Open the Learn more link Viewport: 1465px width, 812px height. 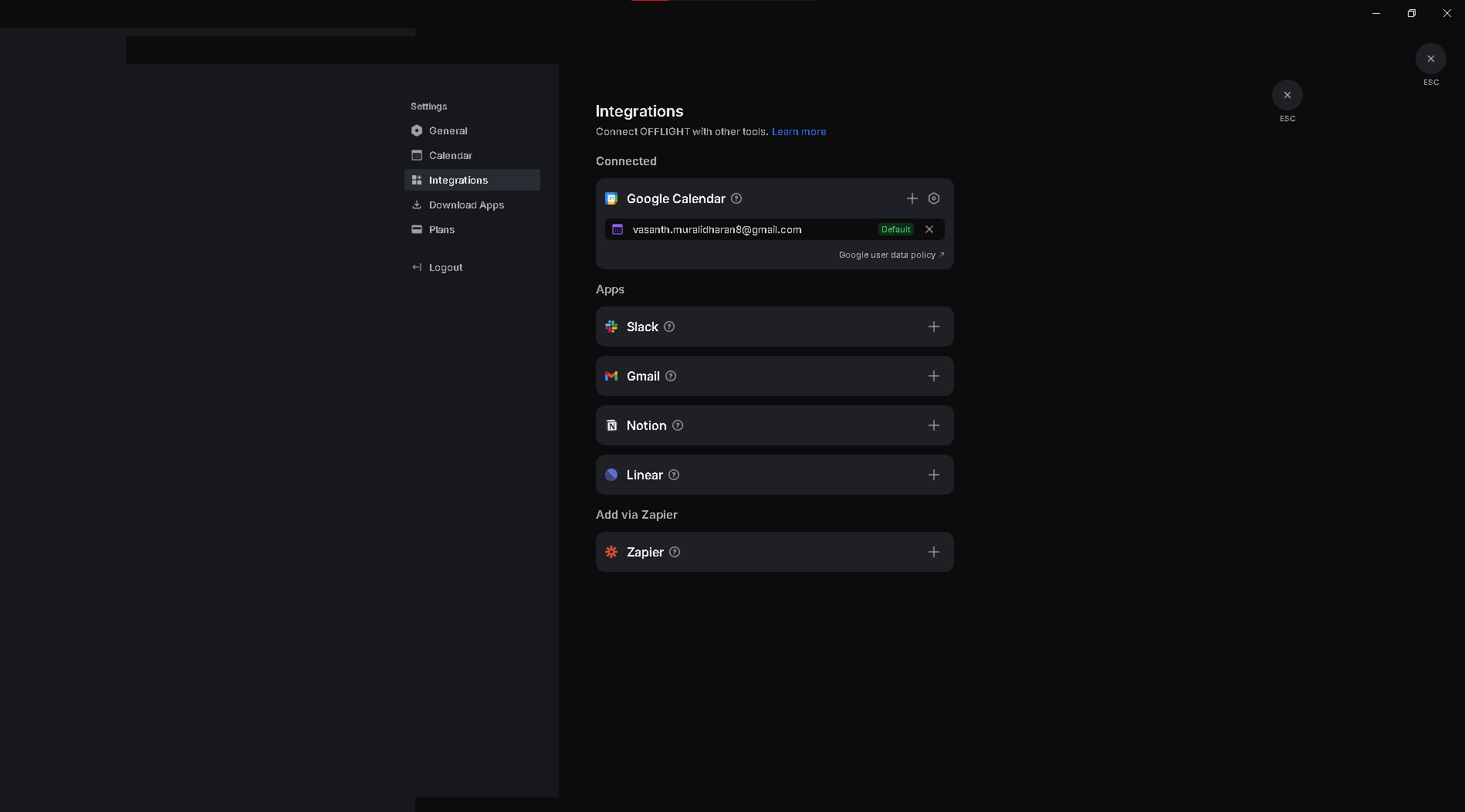[798, 131]
